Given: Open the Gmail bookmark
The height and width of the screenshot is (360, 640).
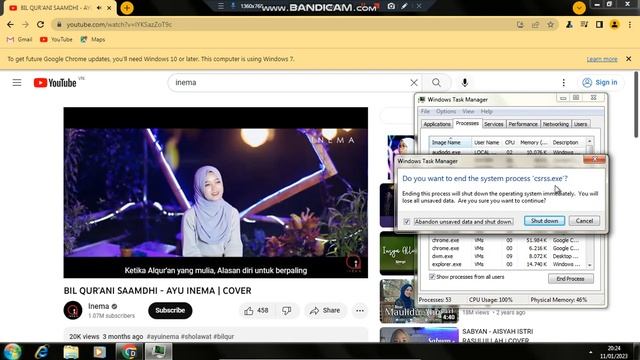Looking at the screenshot, I should click(20, 40).
